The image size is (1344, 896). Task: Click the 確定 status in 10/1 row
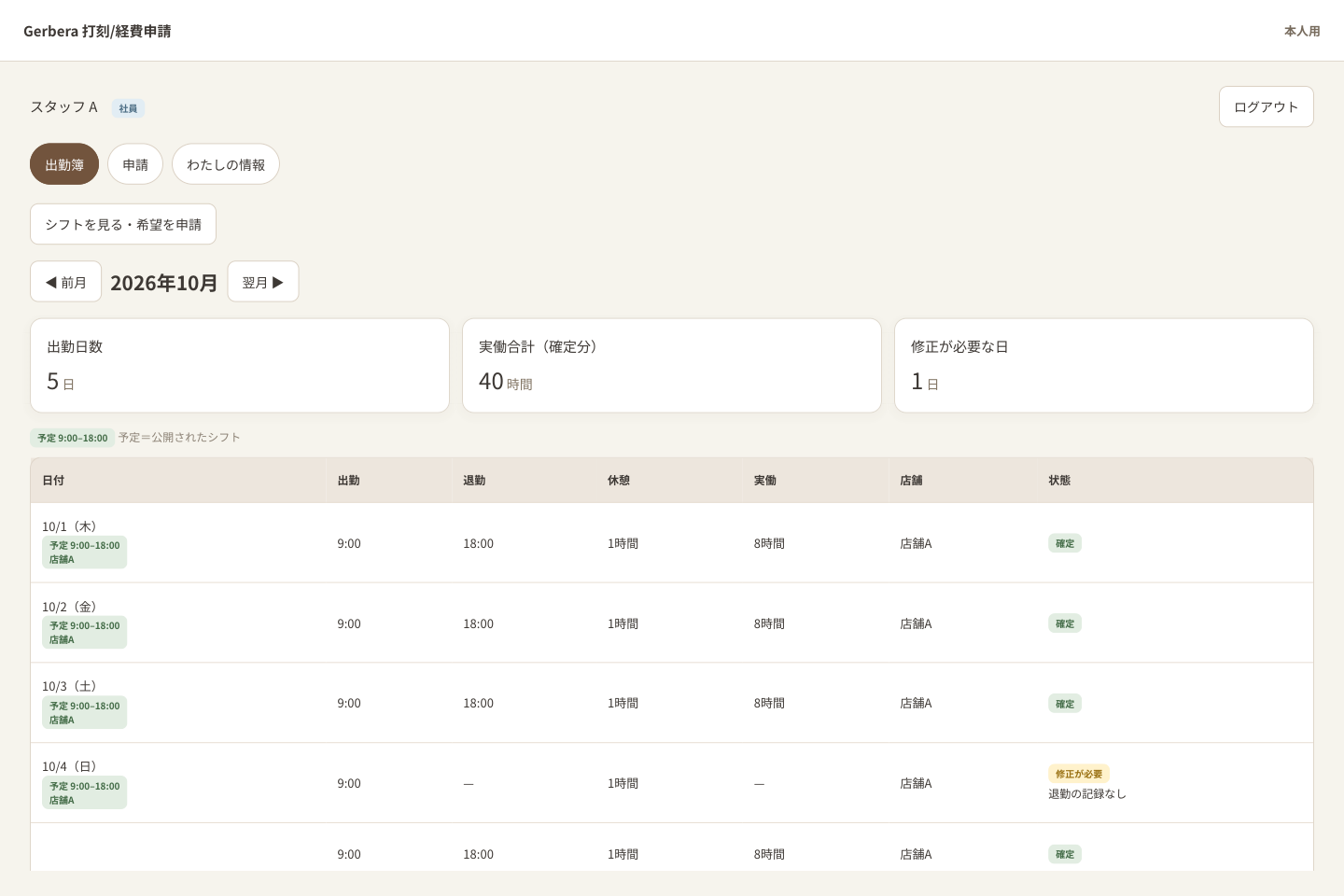pos(1065,543)
